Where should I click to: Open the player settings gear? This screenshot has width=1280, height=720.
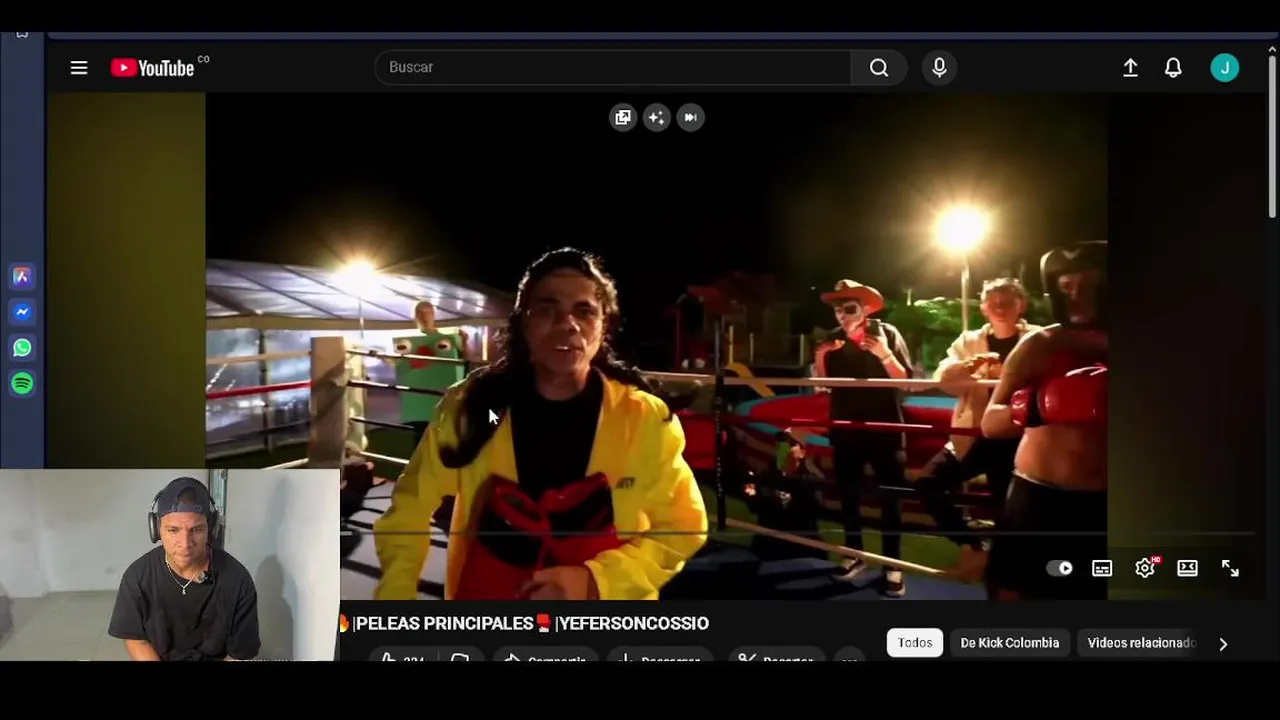(x=1146, y=567)
